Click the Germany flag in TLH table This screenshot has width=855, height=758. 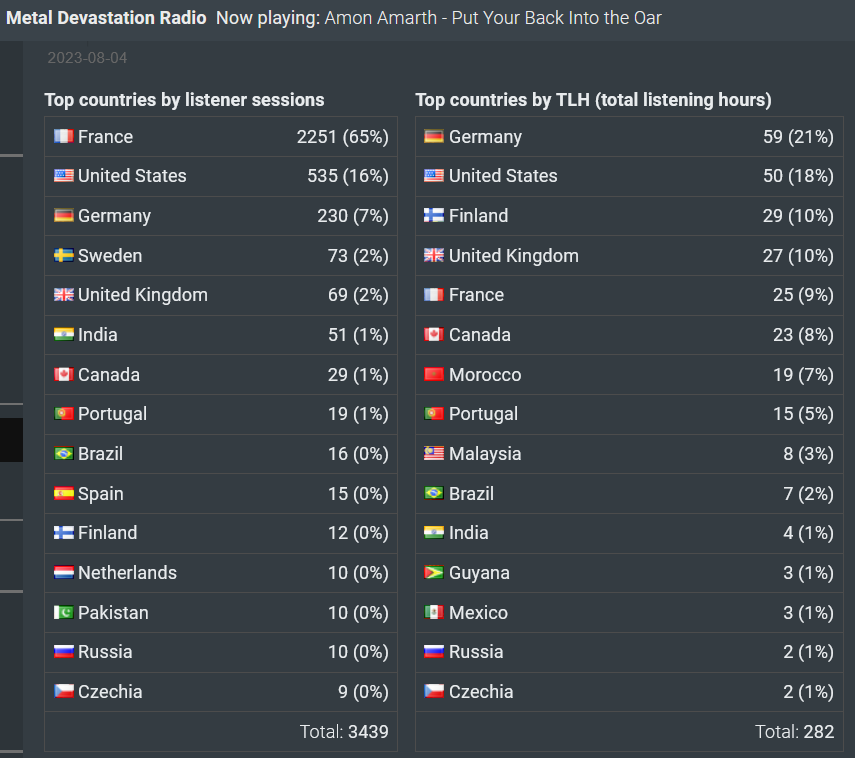coord(434,136)
